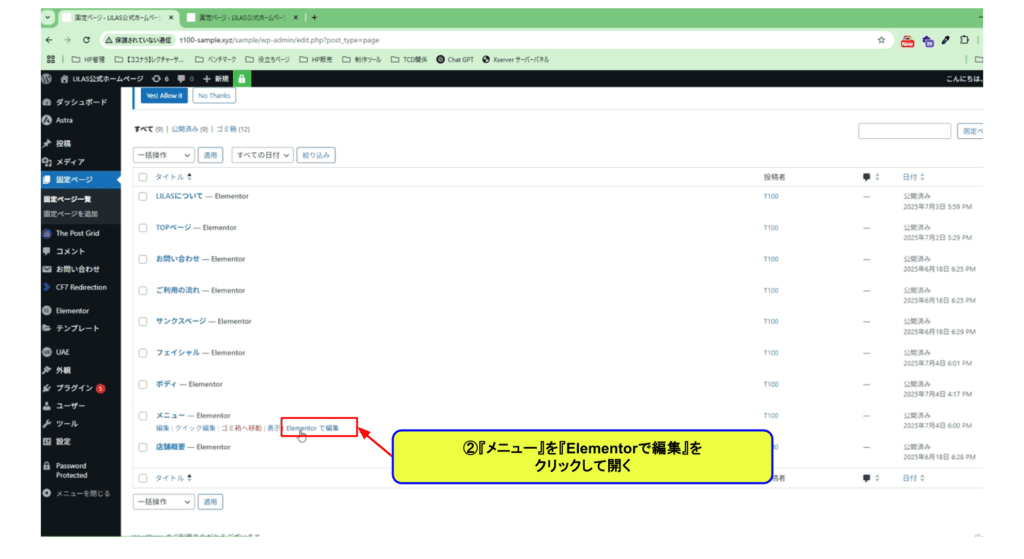Sort by the comments column in header

pyautogui.click(x=871, y=177)
